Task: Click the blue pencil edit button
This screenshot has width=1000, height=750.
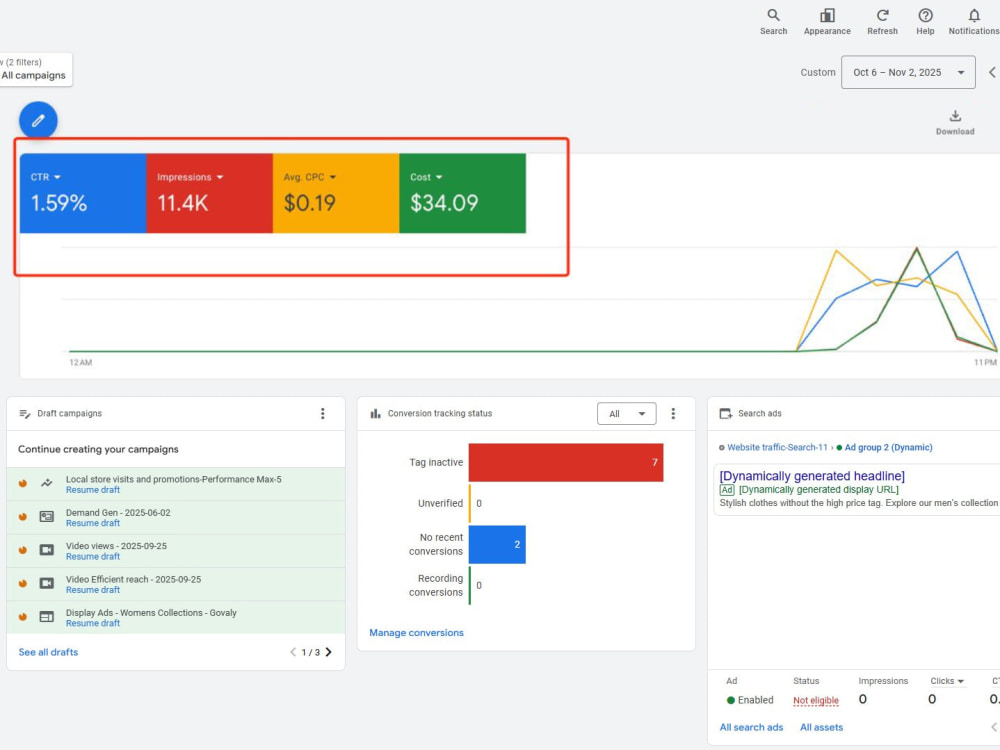Action: click(38, 121)
